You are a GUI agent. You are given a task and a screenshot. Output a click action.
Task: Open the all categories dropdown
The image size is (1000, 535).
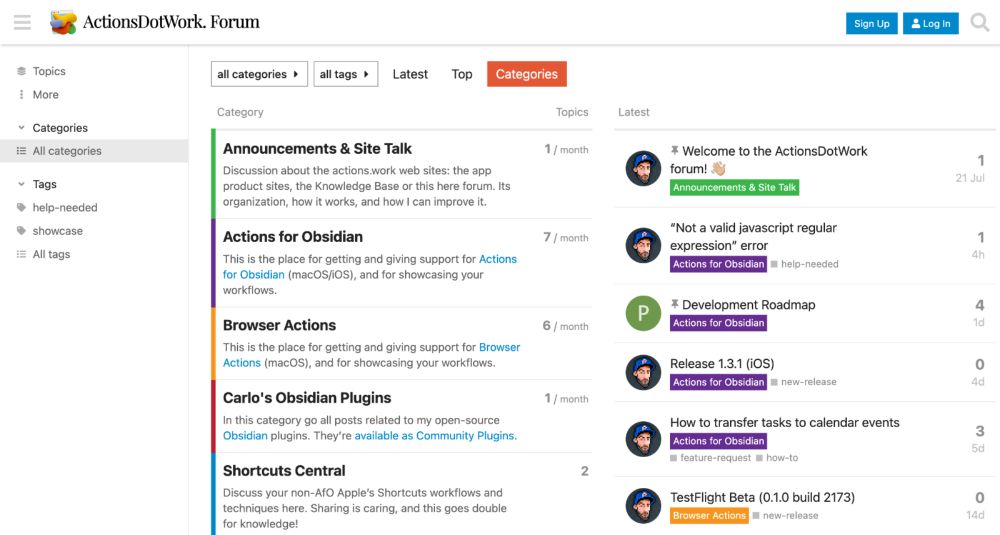(259, 74)
